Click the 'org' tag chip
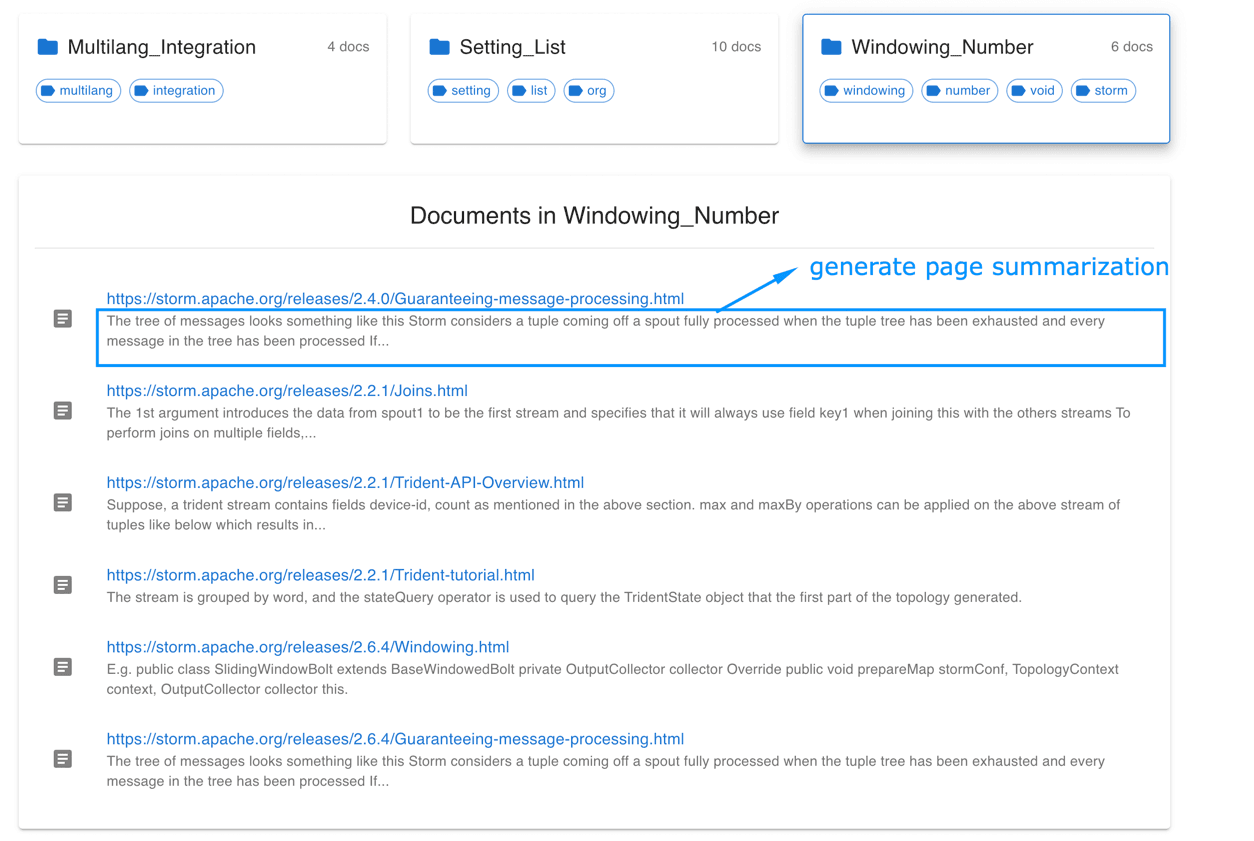The width and height of the screenshot is (1254, 841). 589,91
